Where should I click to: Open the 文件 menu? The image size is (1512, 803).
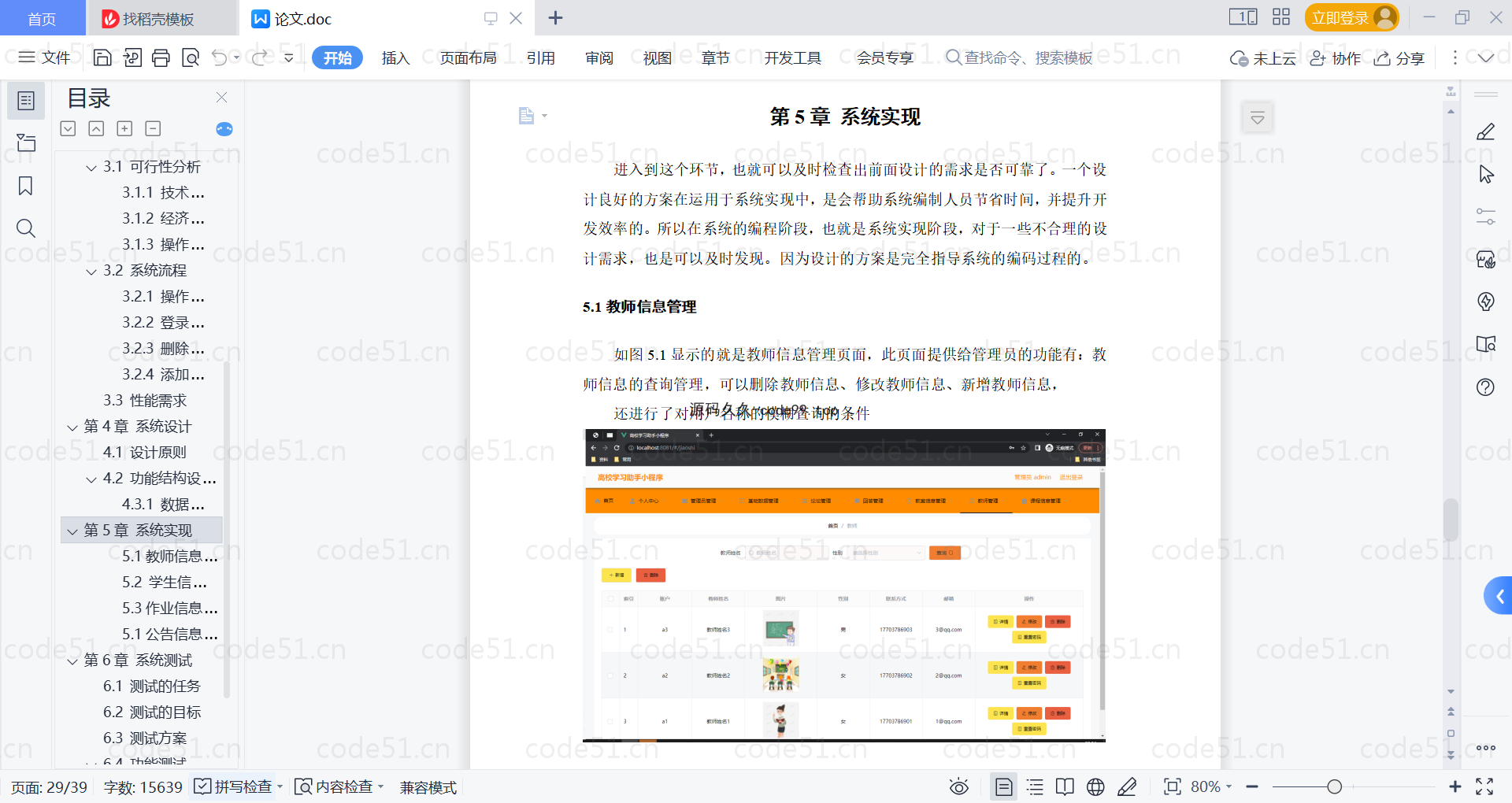pos(44,57)
